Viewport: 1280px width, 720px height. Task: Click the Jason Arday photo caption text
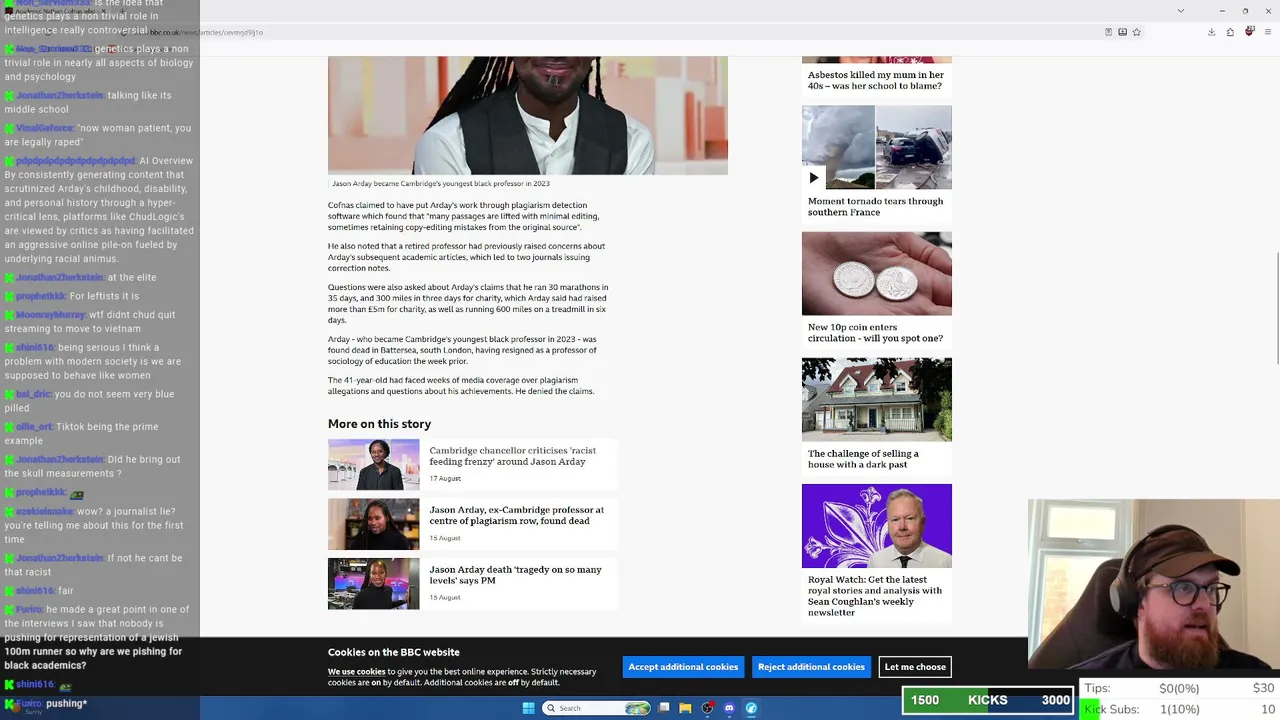tap(441, 184)
